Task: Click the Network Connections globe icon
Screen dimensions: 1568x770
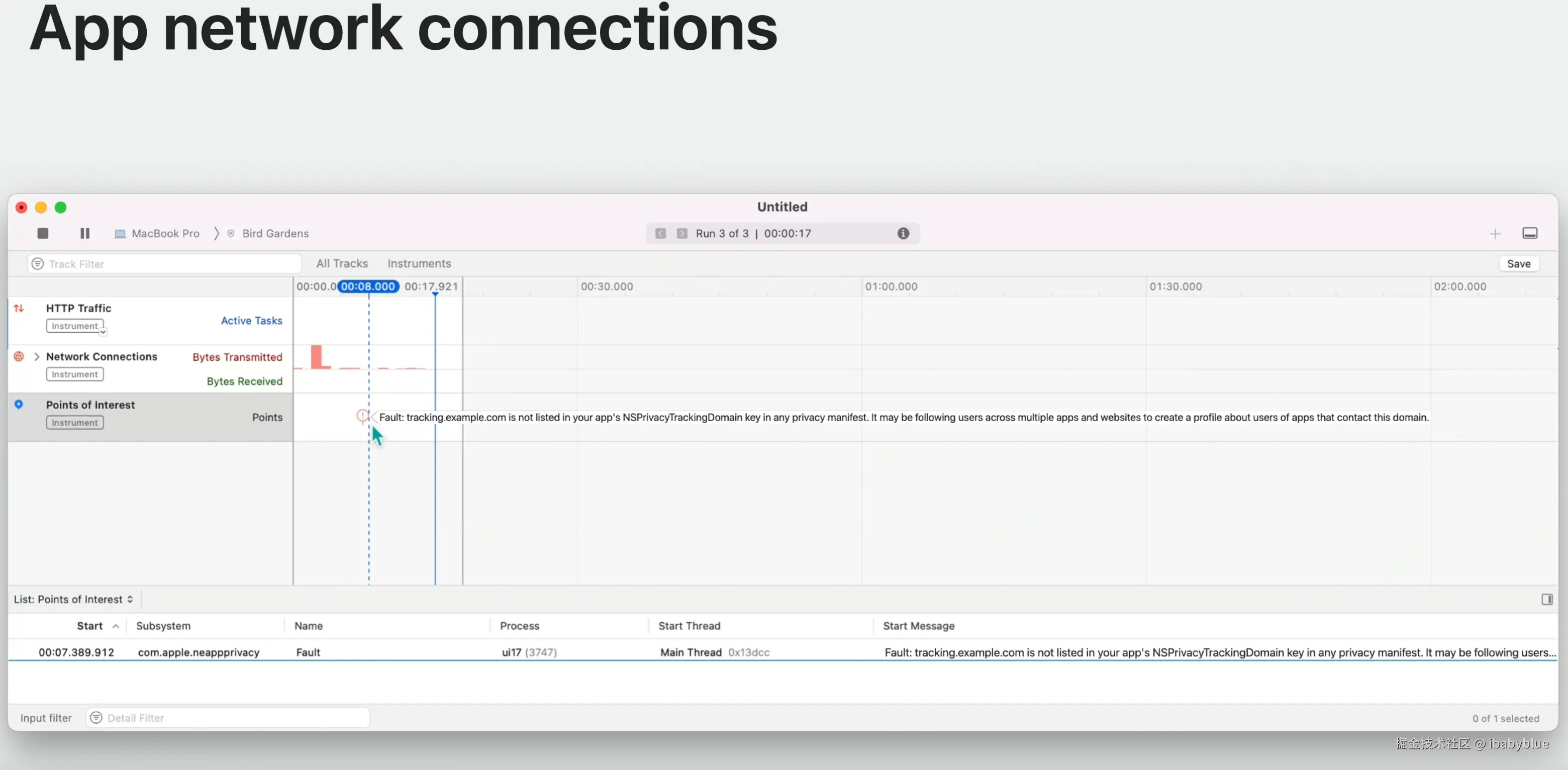Action: [19, 357]
